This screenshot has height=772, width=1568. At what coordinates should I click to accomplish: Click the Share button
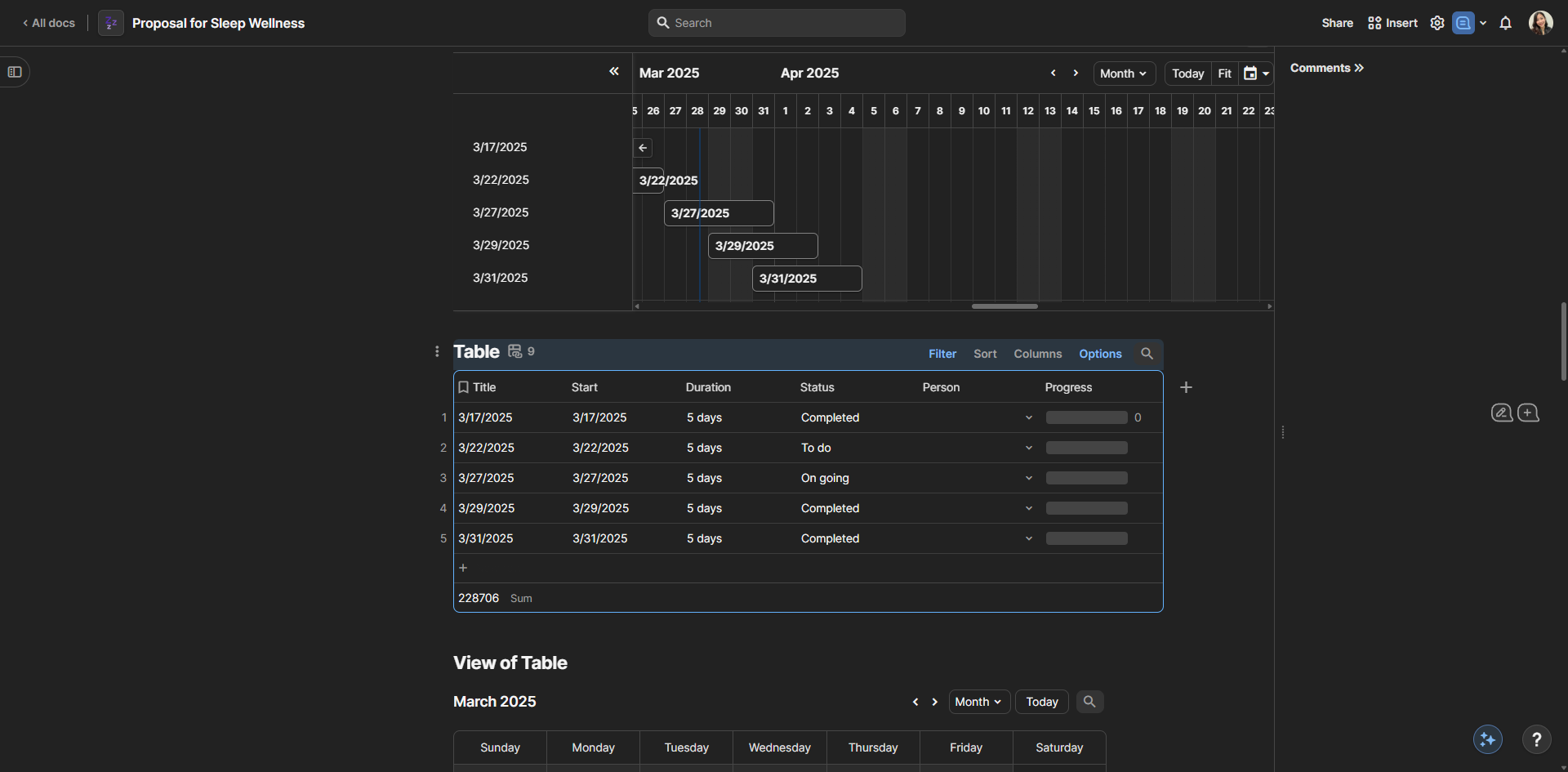[x=1337, y=23]
